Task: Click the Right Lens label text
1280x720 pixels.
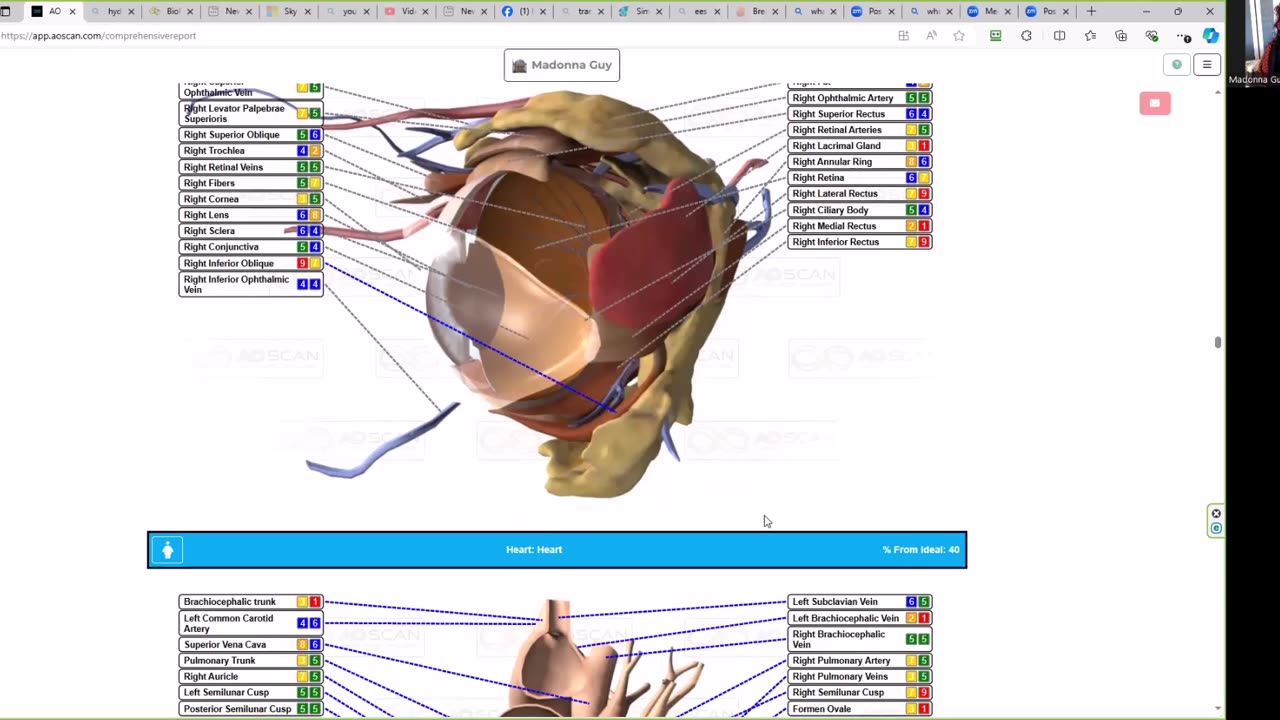Action: tap(206, 215)
